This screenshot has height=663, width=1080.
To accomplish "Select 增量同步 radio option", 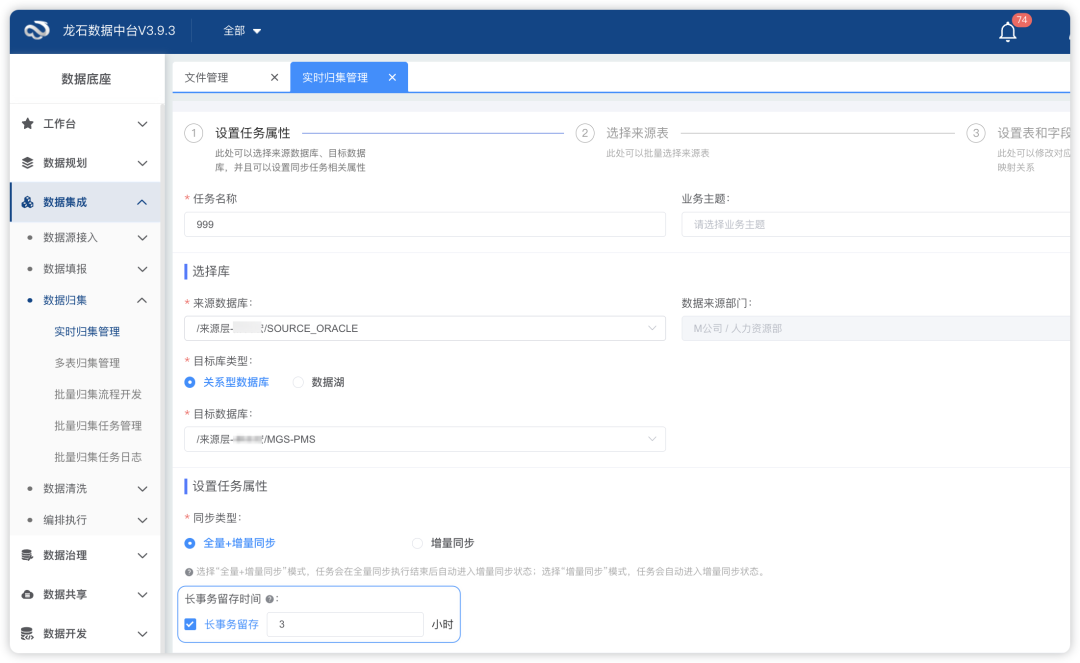I will [x=417, y=544].
